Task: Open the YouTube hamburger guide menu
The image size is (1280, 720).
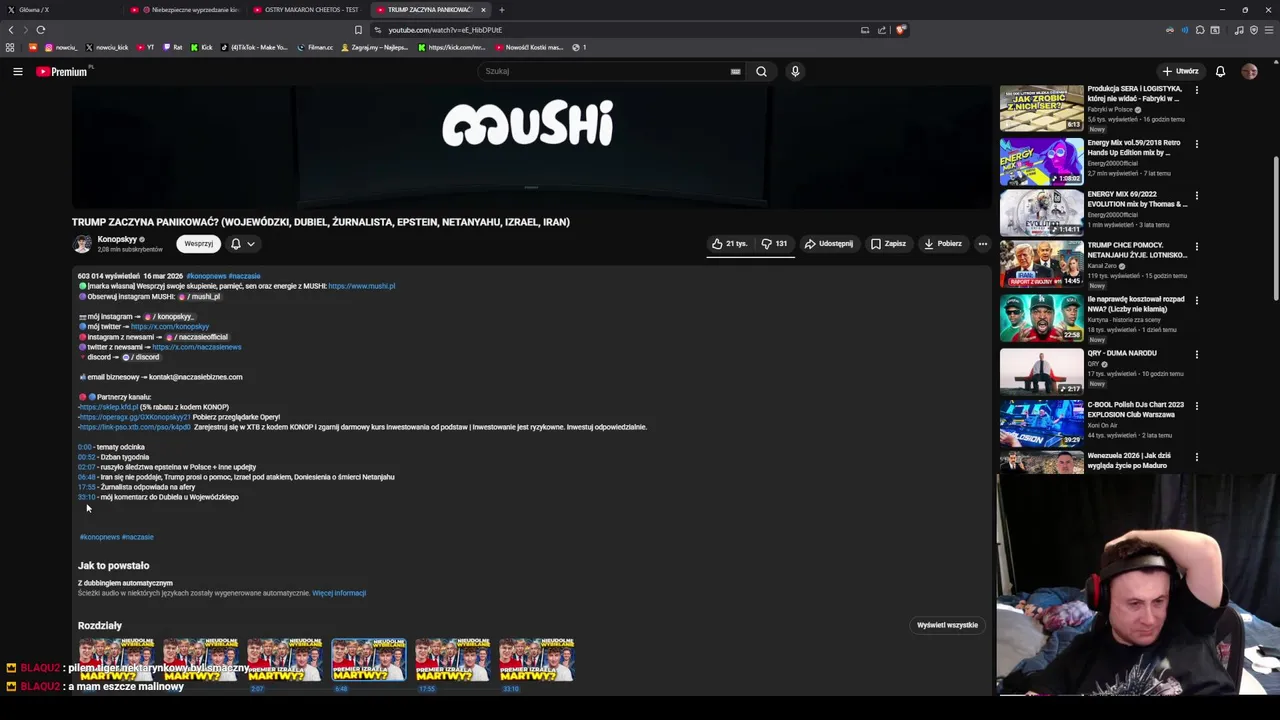Action: coord(17,71)
